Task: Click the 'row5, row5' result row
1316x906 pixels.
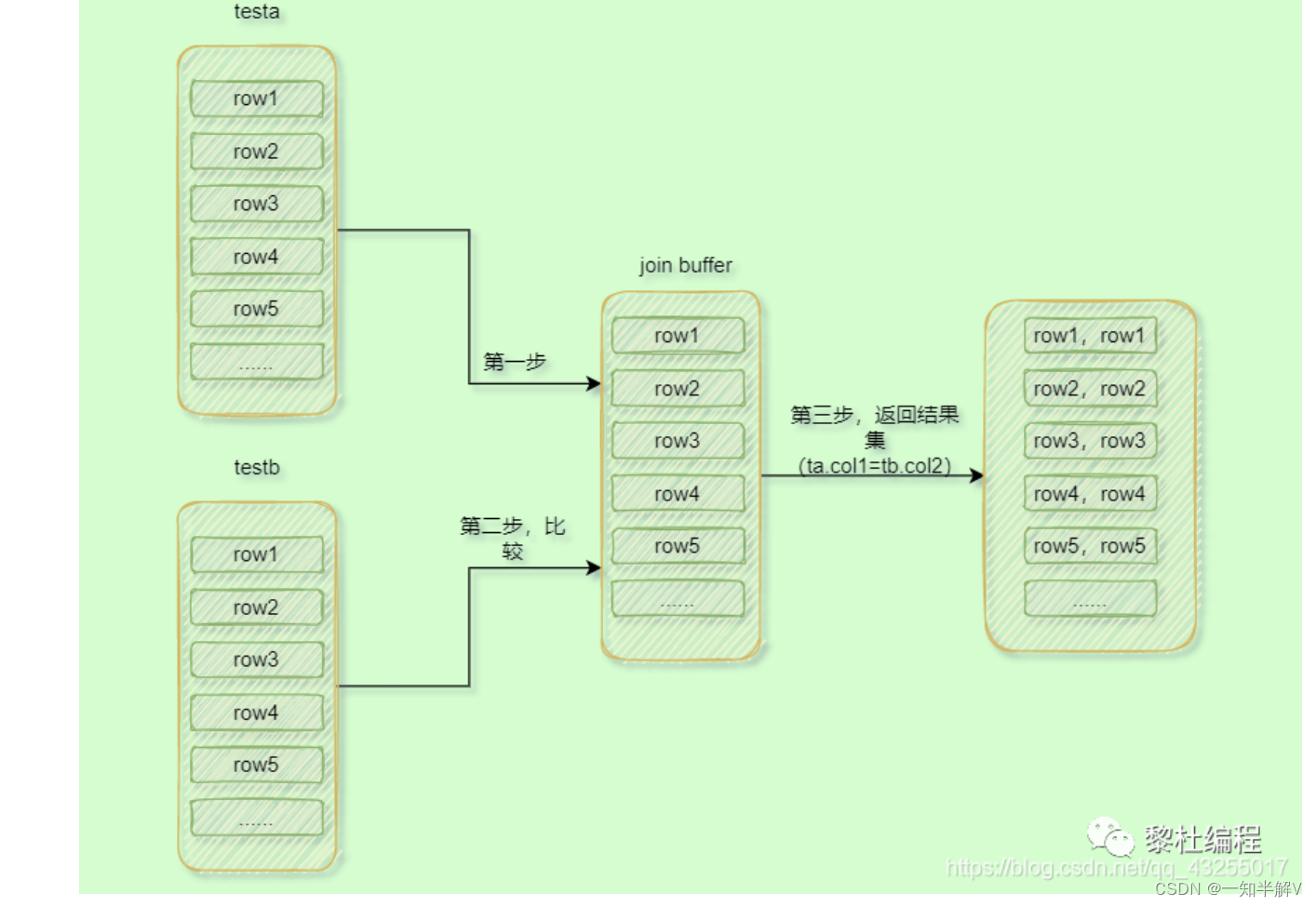Action: pyautogui.click(x=1090, y=546)
